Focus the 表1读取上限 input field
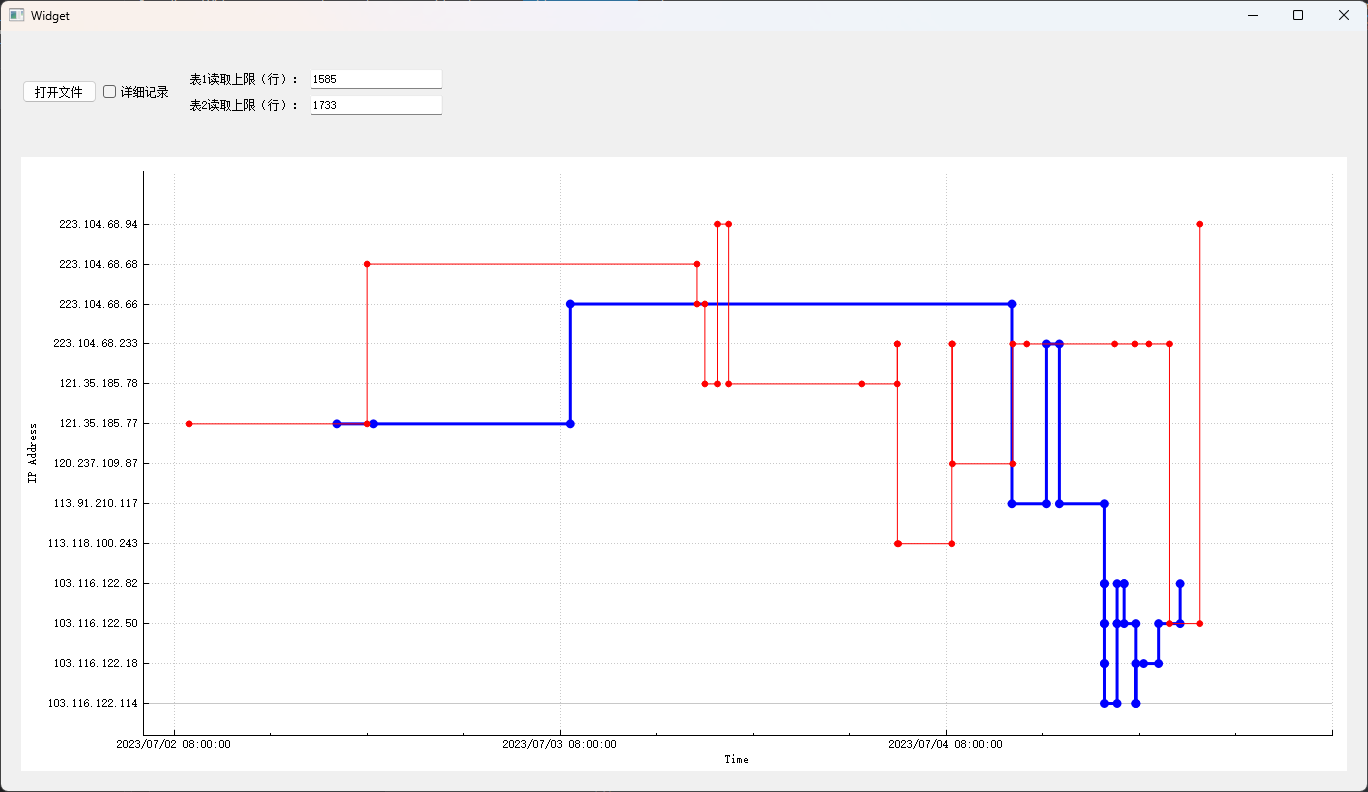The height and width of the screenshot is (792, 1368). (x=376, y=79)
